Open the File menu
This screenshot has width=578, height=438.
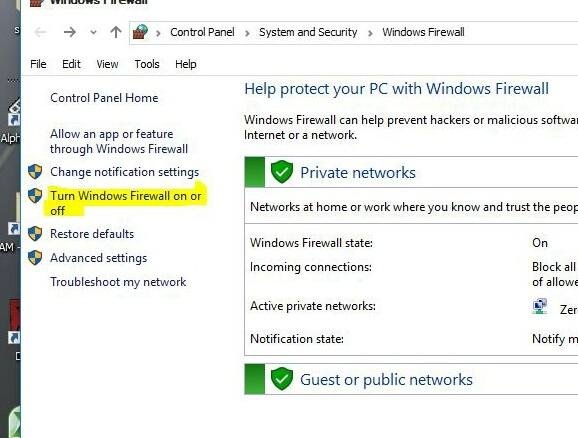click(x=38, y=64)
